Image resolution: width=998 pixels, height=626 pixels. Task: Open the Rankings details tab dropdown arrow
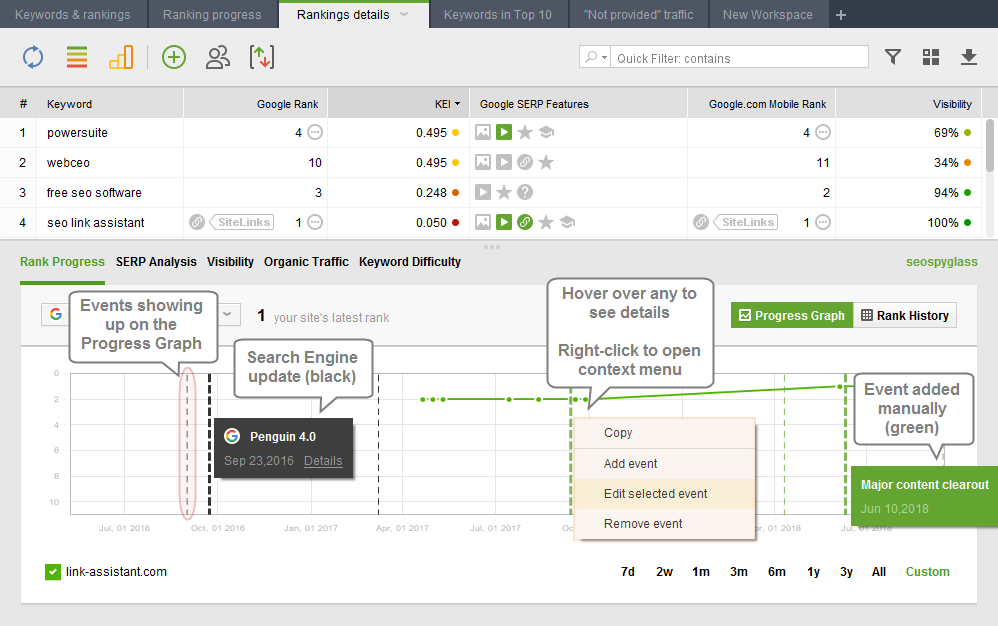[x=404, y=14]
